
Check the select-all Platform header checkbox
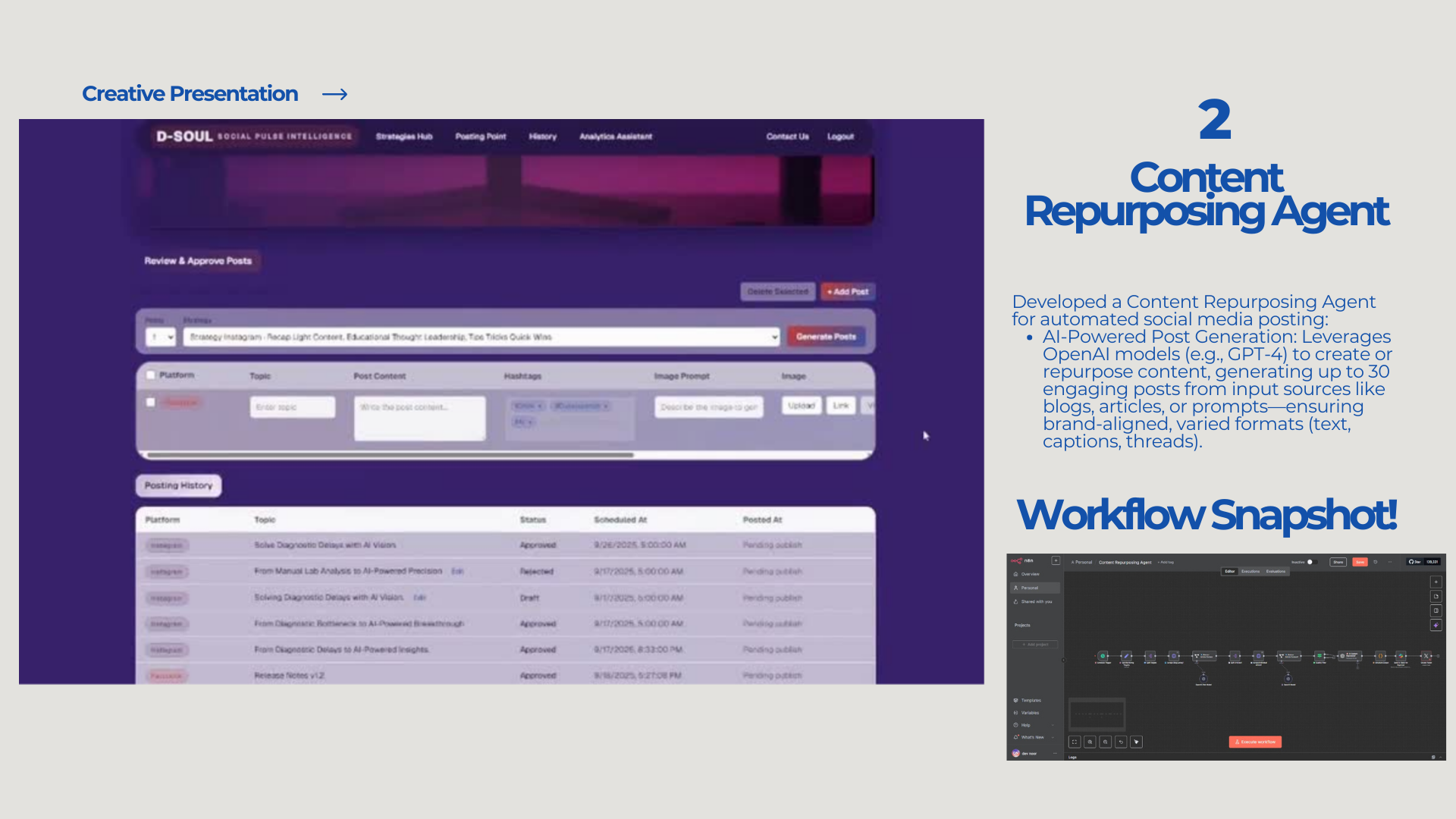click(x=151, y=375)
